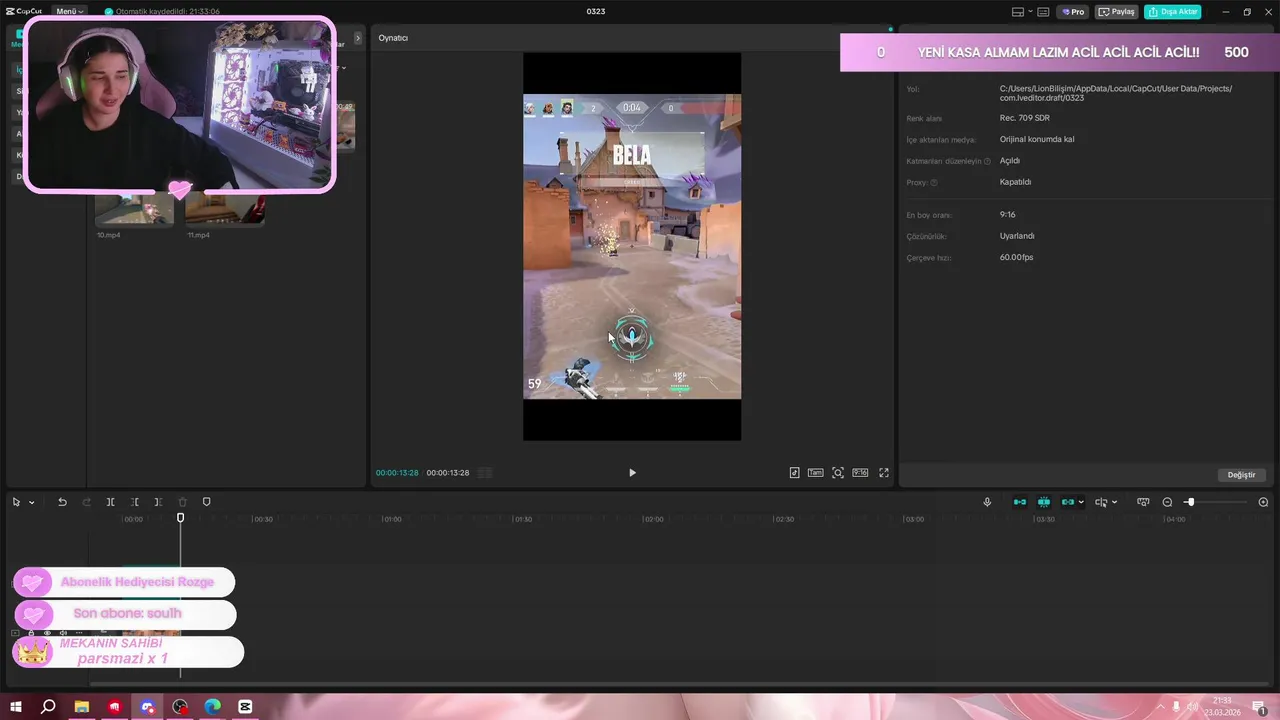
Task: Zoom out the timeline
Action: pyautogui.click(x=1167, y=502)
